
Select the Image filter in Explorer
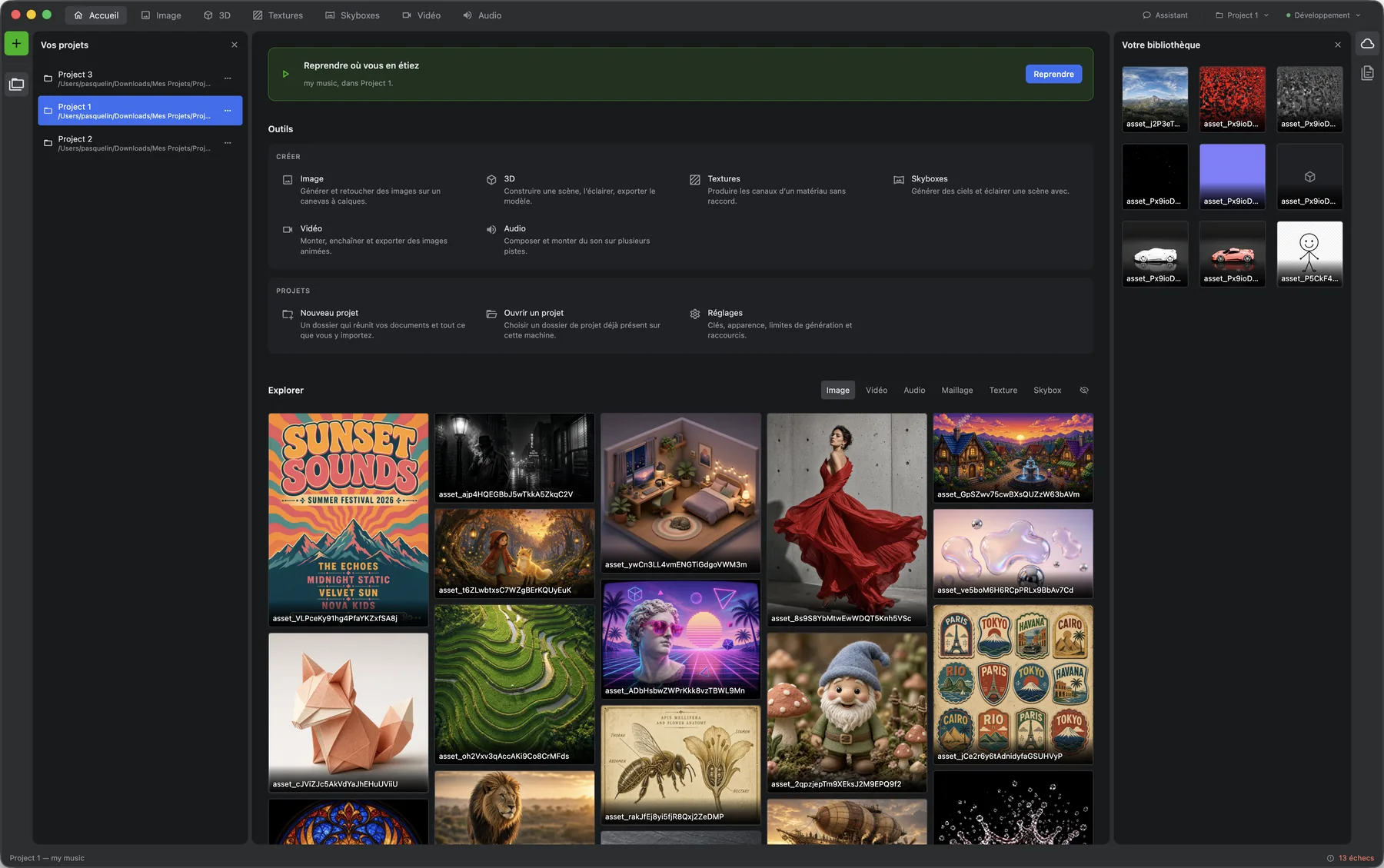tap(837, 390)
